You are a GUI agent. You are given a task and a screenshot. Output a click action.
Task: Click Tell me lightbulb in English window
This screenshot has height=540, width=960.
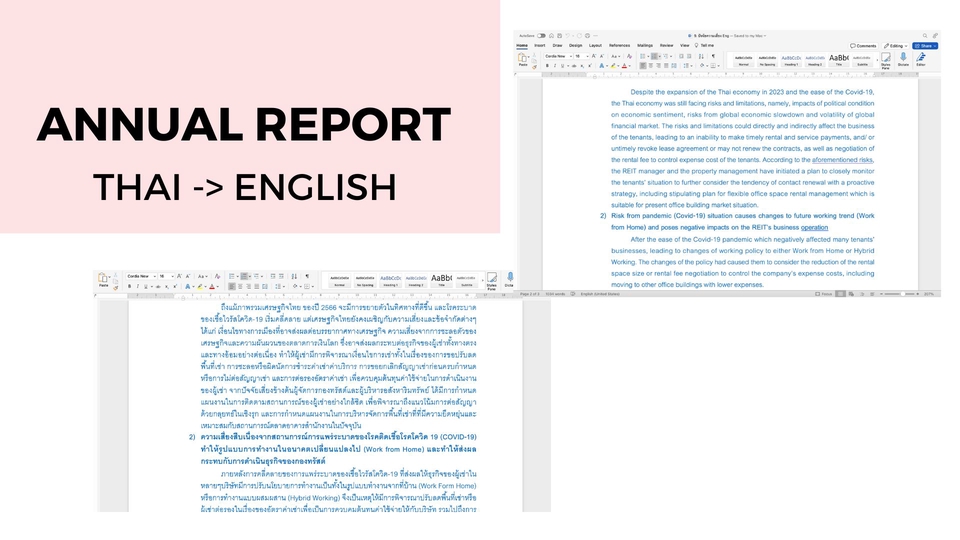pos(696,45)
